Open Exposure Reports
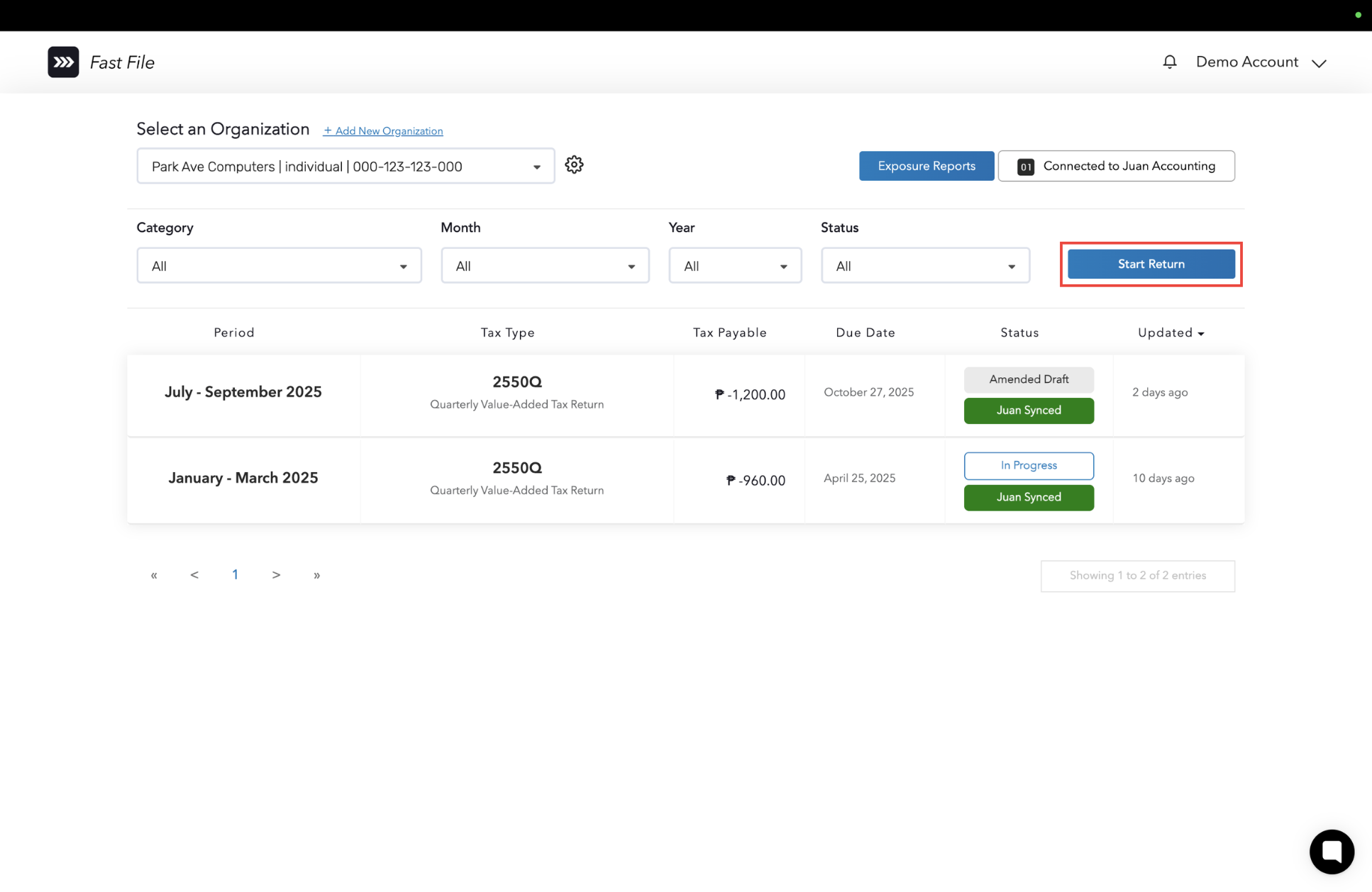Viewport: 1372px width, 892px height. (x=926, y=166)
